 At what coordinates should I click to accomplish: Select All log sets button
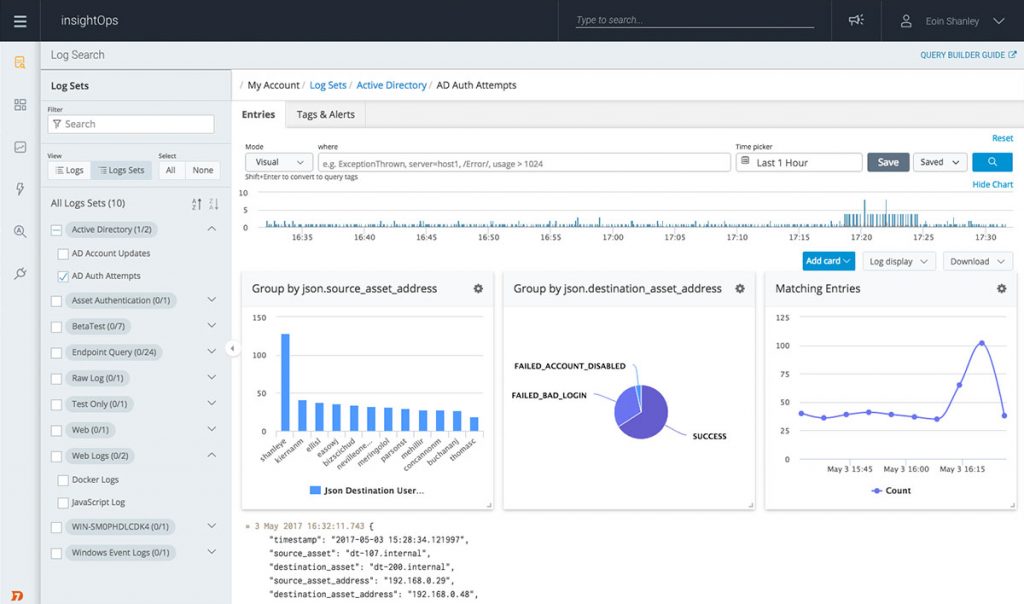click(170, 170)
